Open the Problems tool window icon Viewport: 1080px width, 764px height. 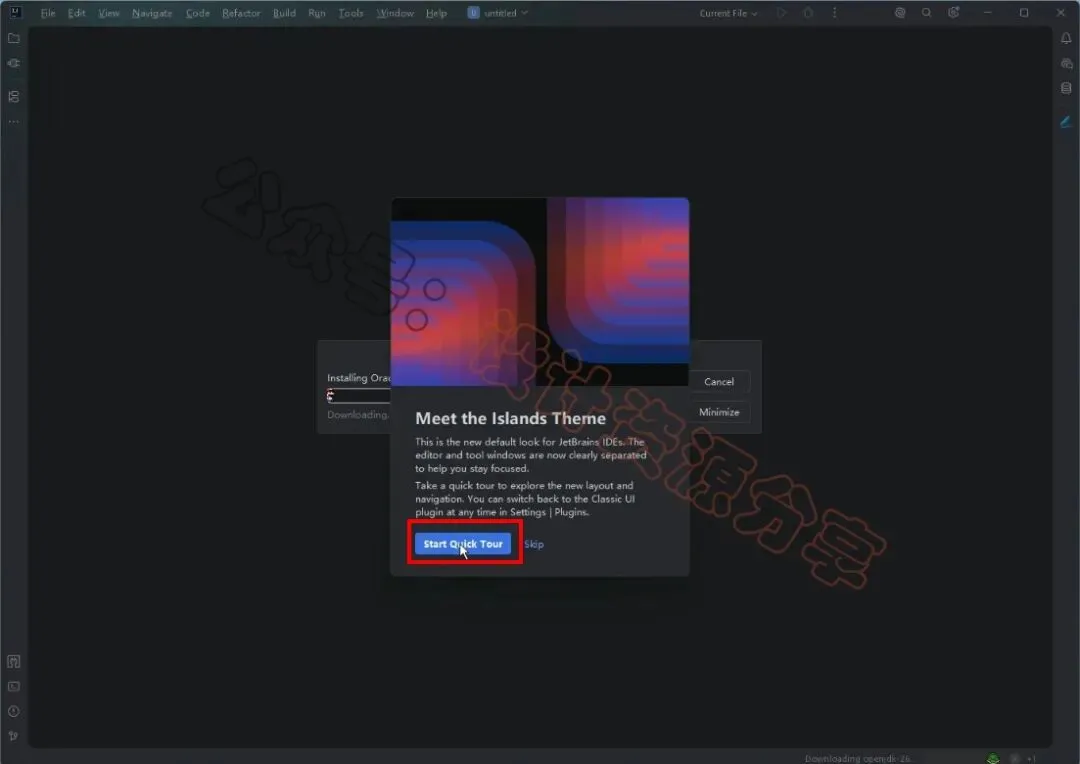point(14,711)
